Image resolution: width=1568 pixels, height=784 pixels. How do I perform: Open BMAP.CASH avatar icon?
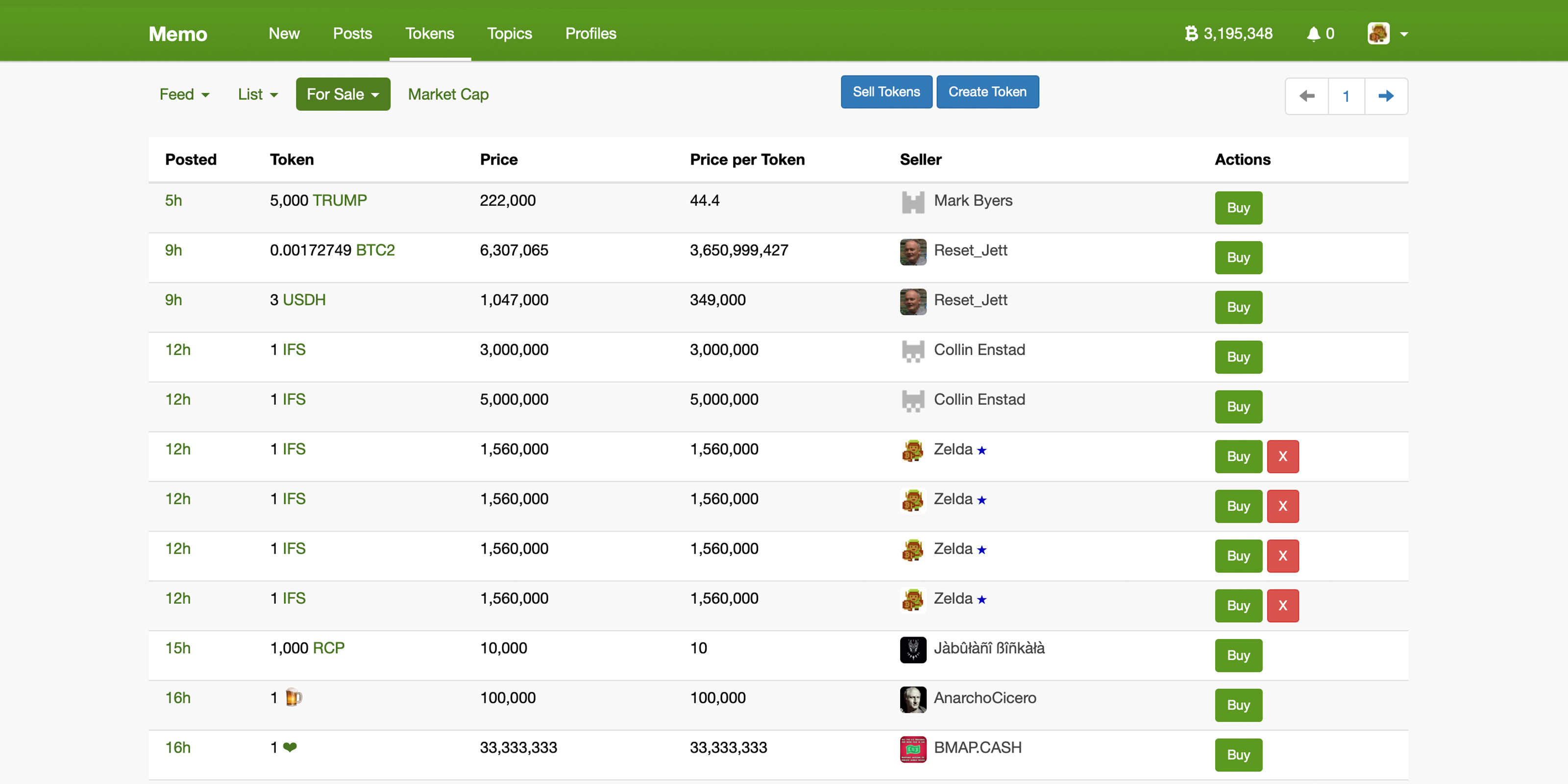913,750
